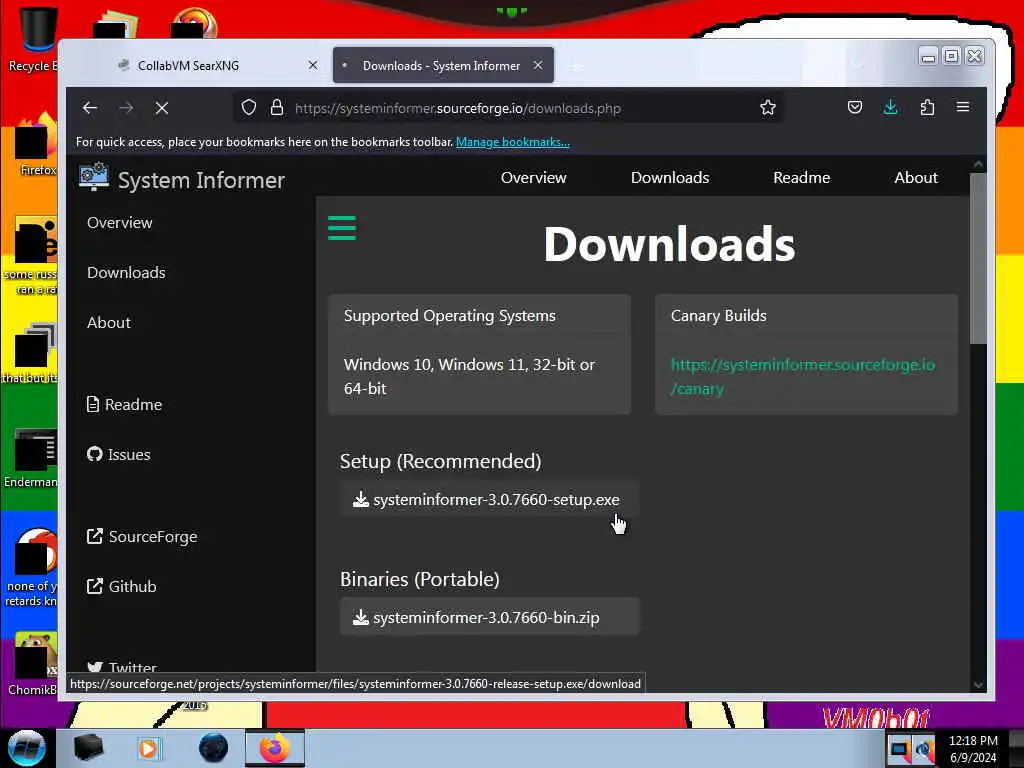The width and height of the screenshot is (1024, 768).
Task: Click the volume speaker tray icon
Action: coord(924,750)
